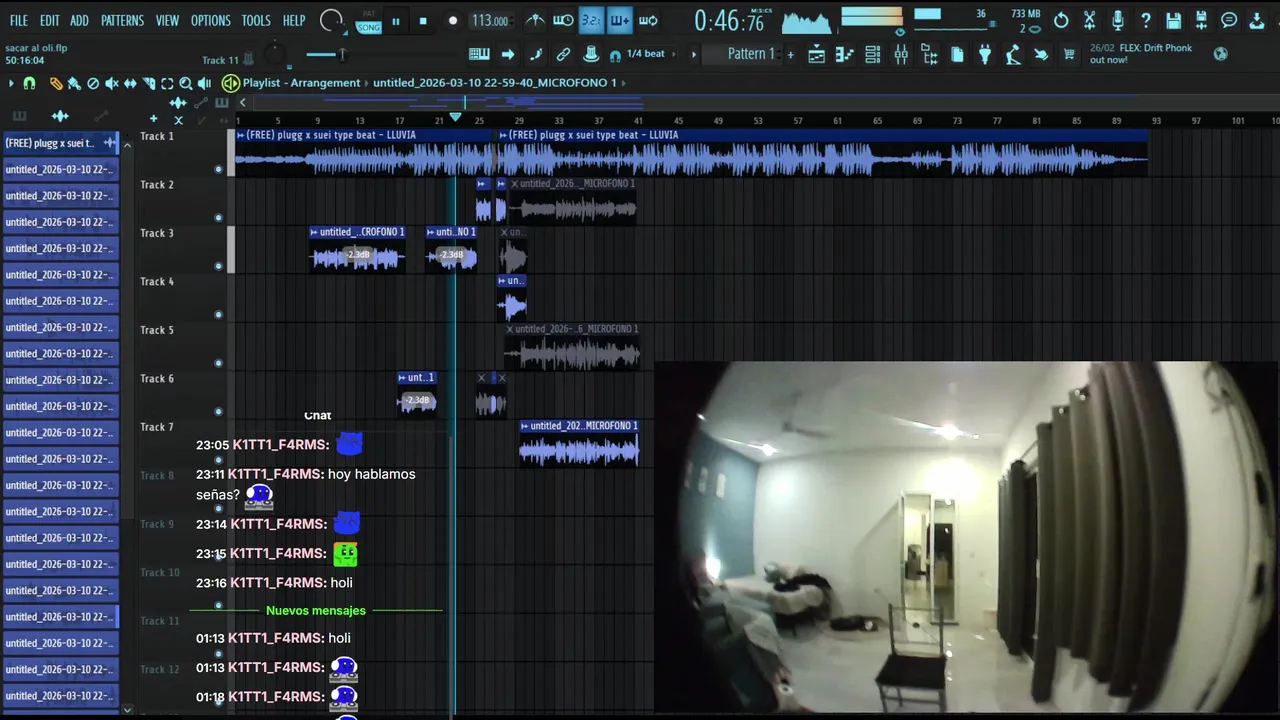
Task: Click the record button
Action: [x=452, y=21]
